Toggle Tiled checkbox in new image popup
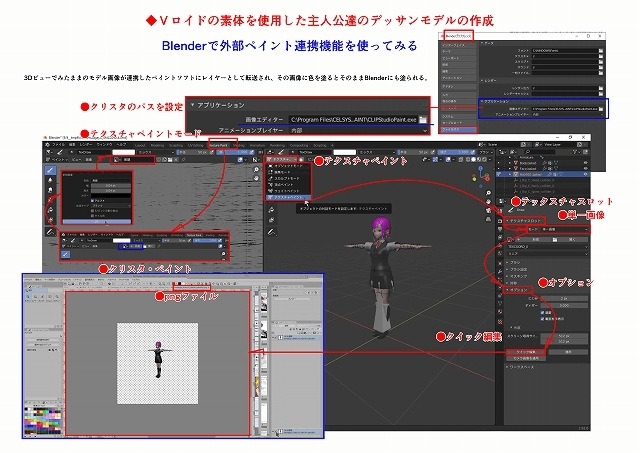 pos(92,215)
